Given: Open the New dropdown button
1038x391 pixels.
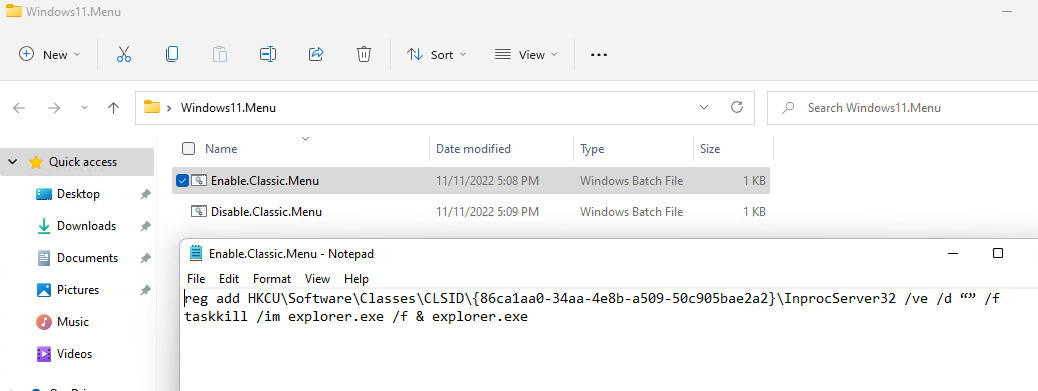Looking at the screenshot, I should click(x=50, y=54).
